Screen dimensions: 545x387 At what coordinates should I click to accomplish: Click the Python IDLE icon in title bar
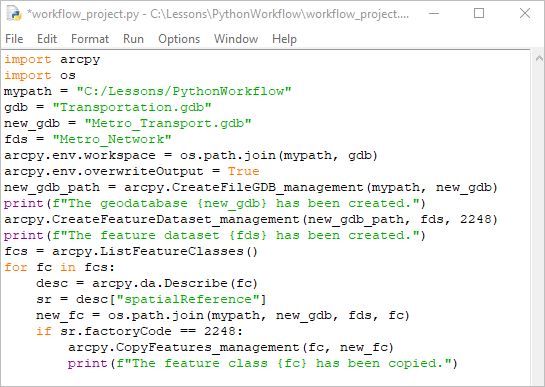[x=14, y=14]
